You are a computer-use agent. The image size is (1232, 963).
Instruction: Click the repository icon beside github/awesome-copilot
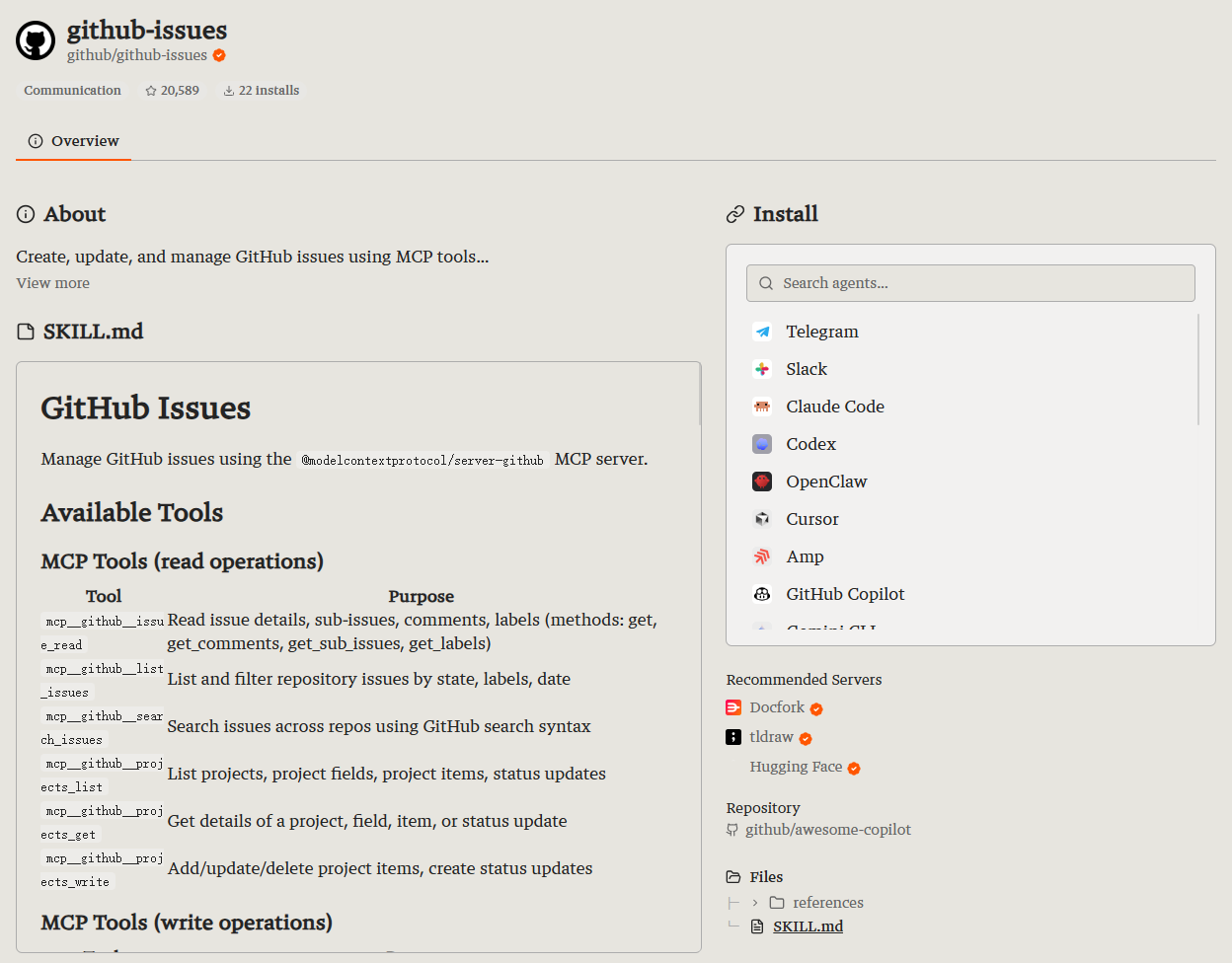point(732,830)
